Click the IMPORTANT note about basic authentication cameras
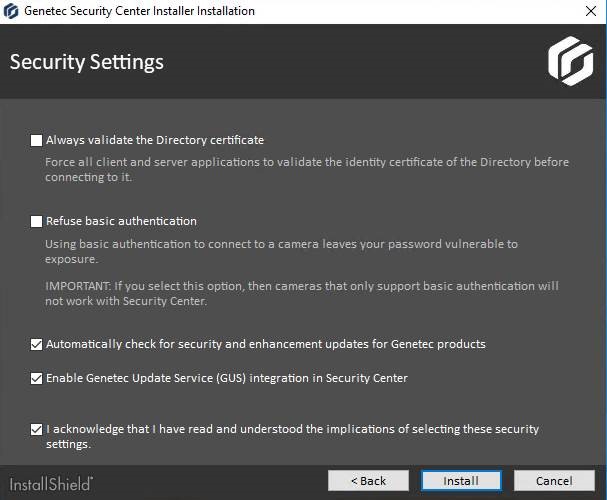 302,293
